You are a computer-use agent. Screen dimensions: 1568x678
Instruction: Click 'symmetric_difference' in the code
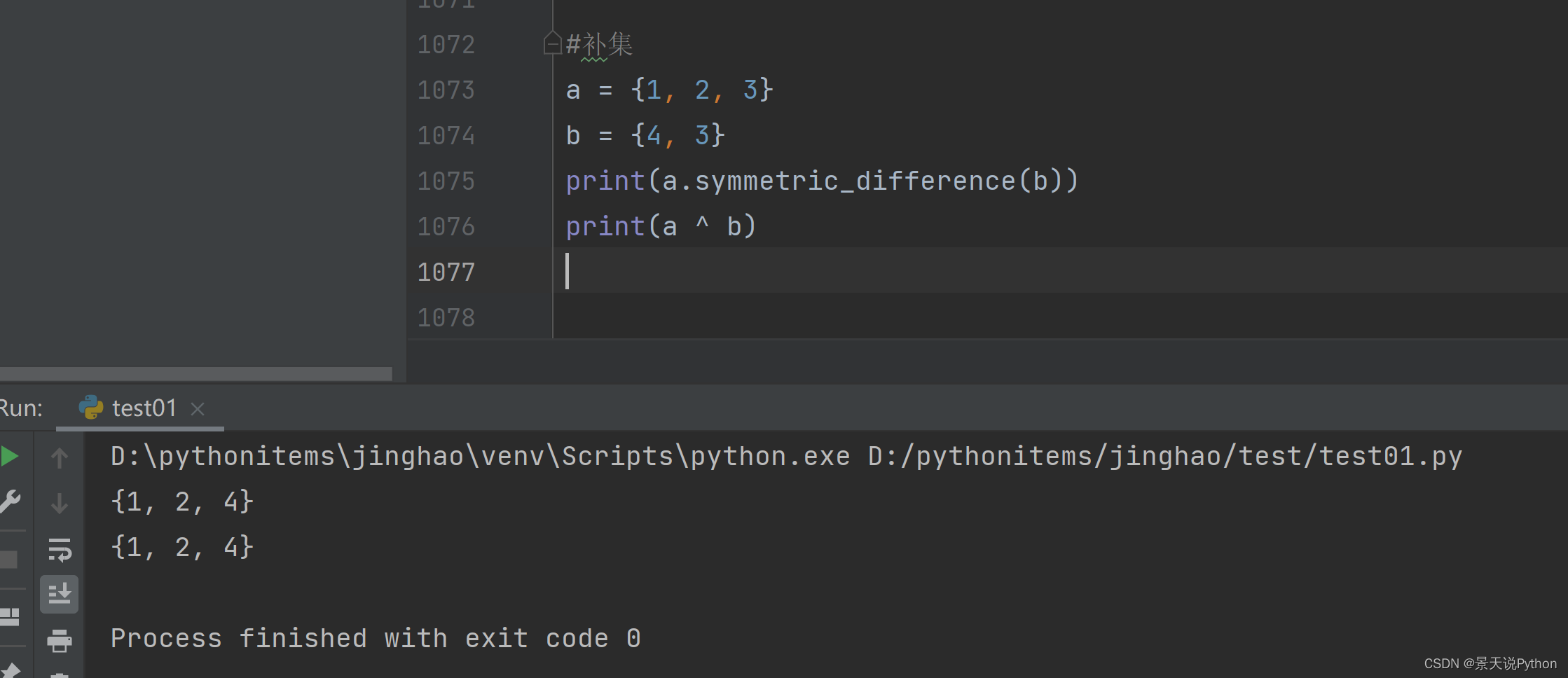point(855,181)
